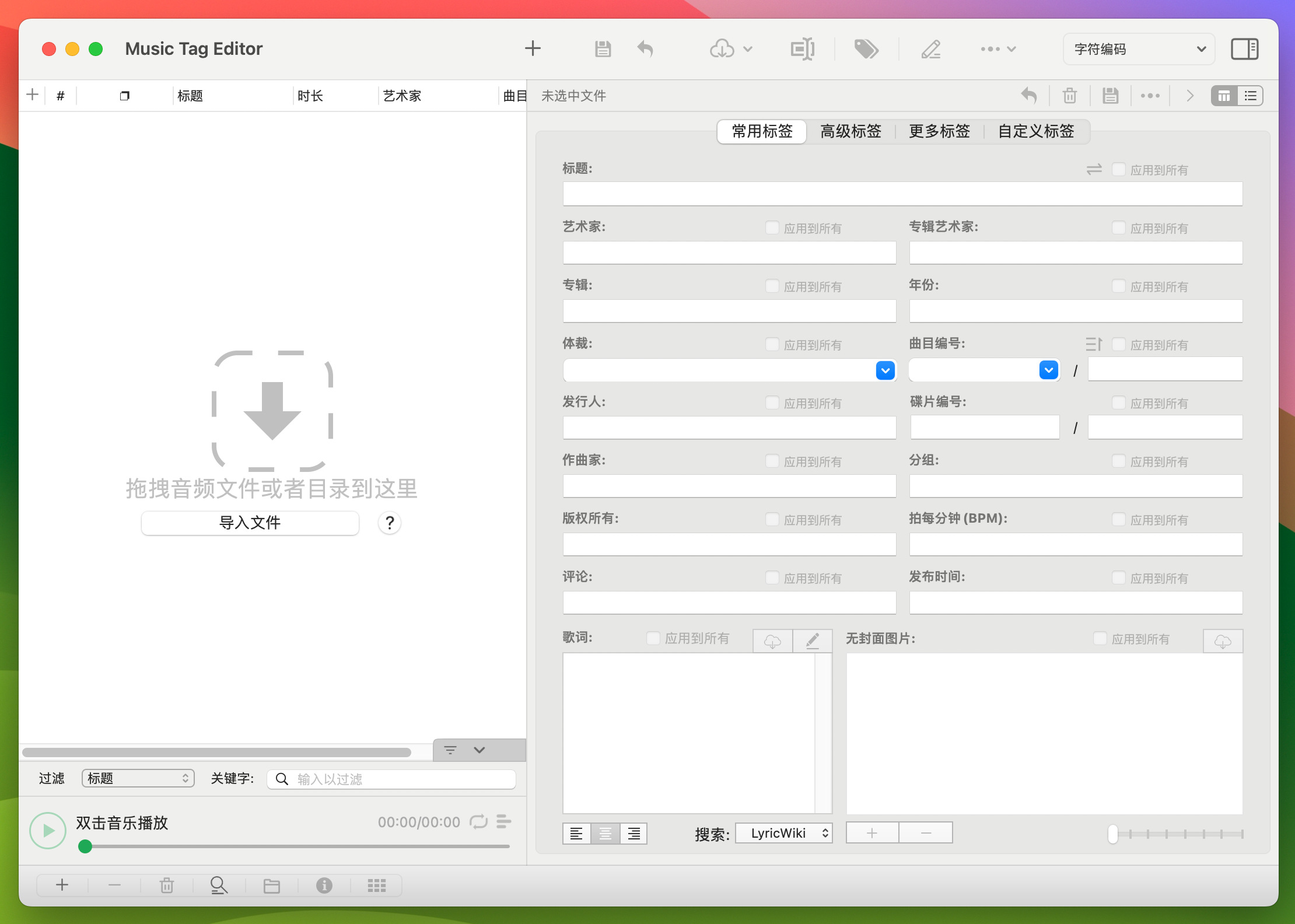
Task: Enable 应用到所有 for 艺术家
Action: tap(772, 228)
